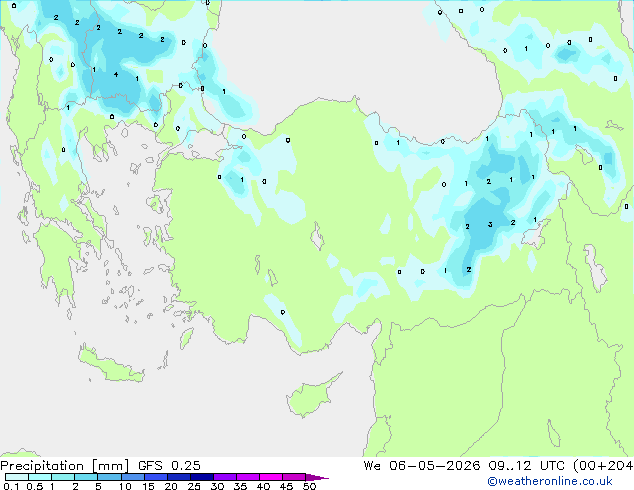Click the precipitation value "4" on map
The image size is (634, 490).
pos(116,74)
